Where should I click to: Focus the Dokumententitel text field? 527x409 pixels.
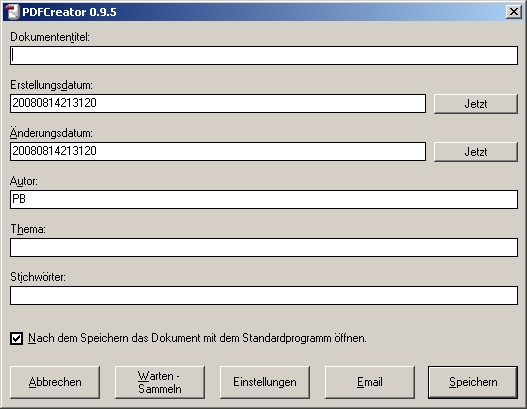(x=264, y=55)
